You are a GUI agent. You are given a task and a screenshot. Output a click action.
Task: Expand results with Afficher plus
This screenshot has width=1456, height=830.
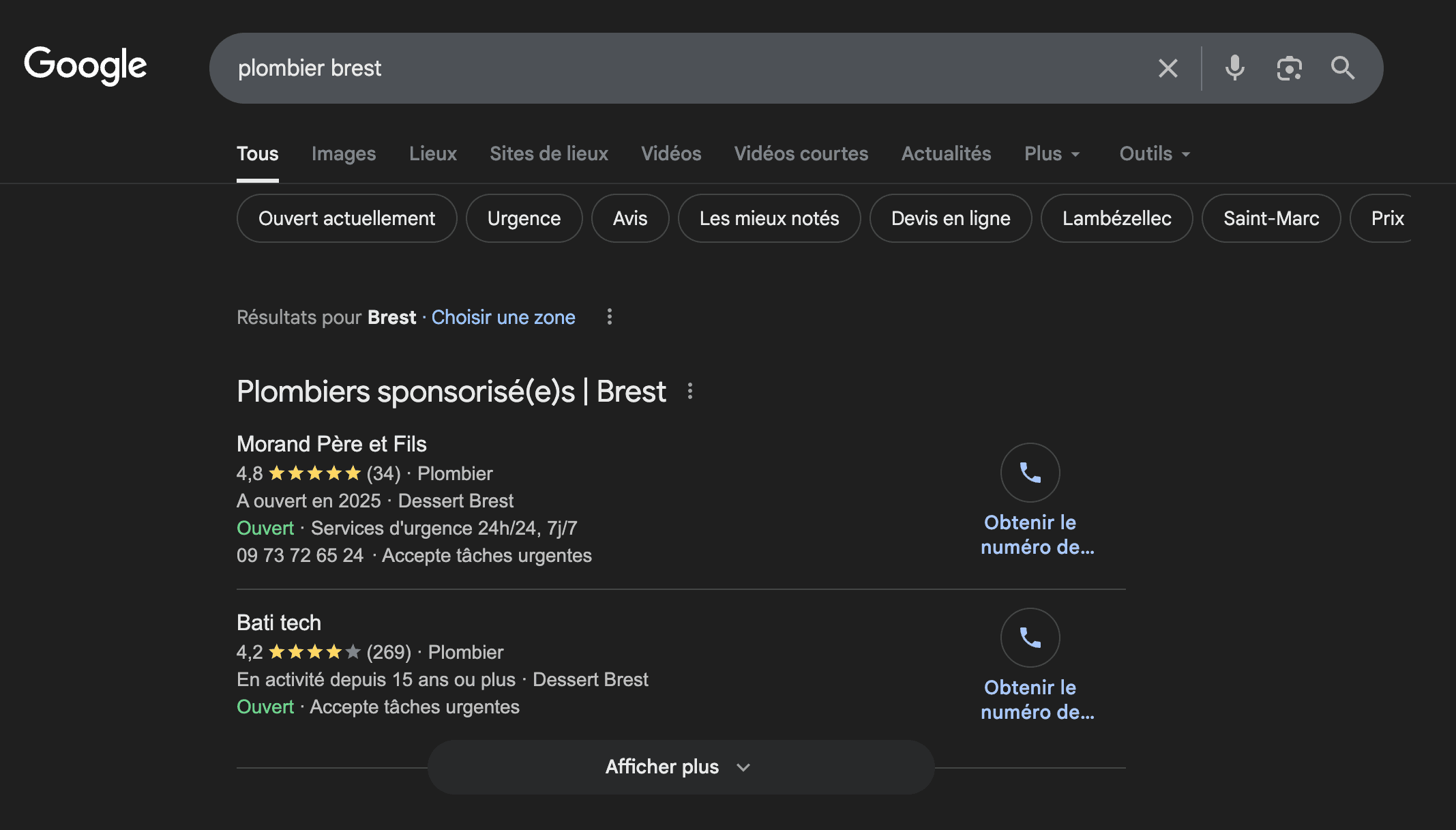(x=680, y=767)
